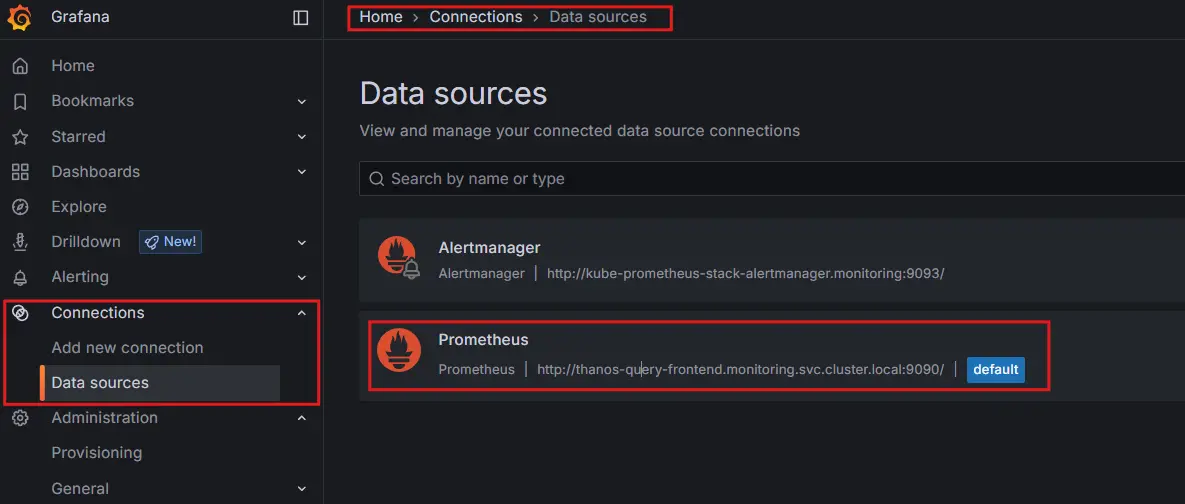Viewport: 1185px width, 504px height.
Task: Click the Alerting bell icon
Action: tap(20, 277)
